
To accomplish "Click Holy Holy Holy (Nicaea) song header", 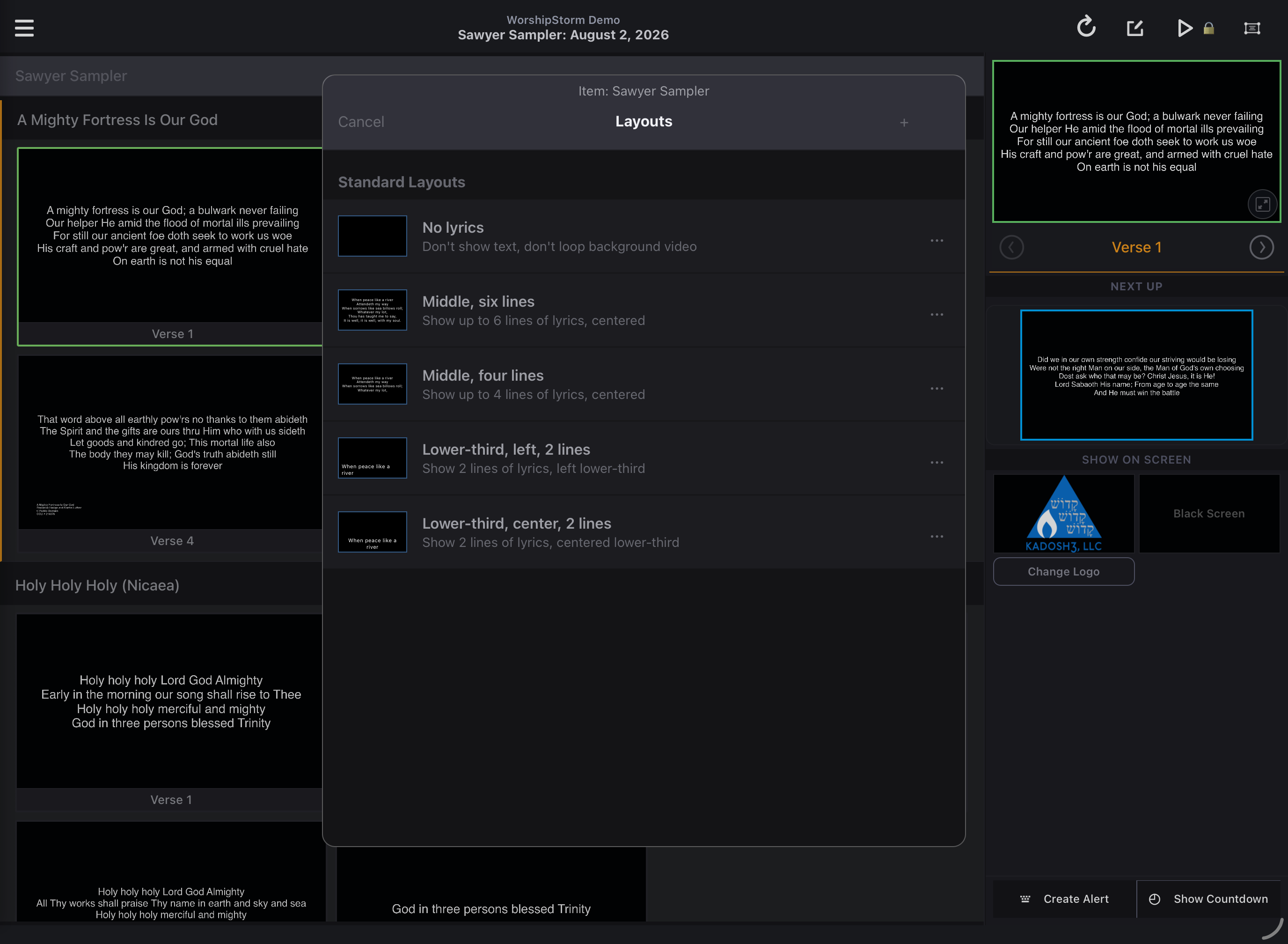I will coord(97,585).
